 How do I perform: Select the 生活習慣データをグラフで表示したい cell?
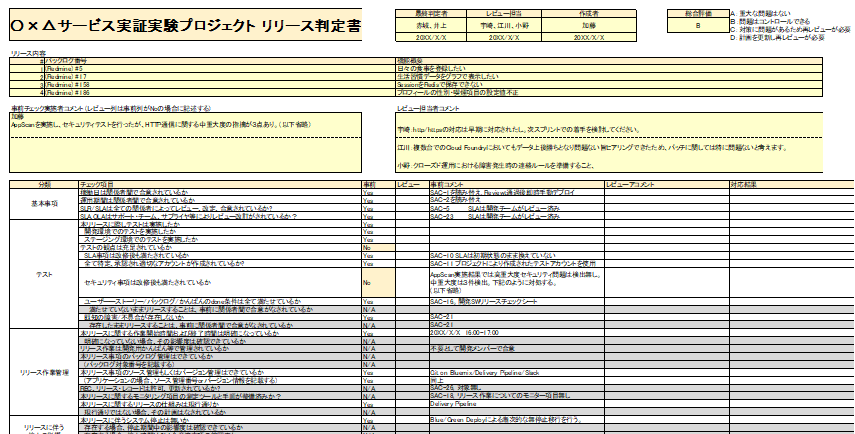tap(609, 77)
